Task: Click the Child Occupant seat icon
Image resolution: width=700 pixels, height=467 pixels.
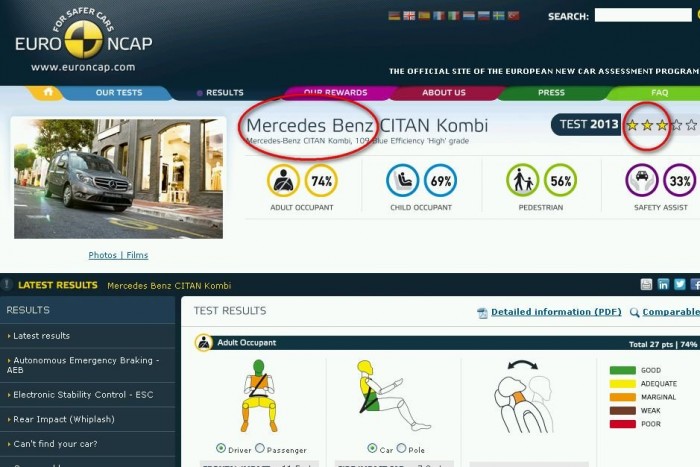Action: (403, 181)
